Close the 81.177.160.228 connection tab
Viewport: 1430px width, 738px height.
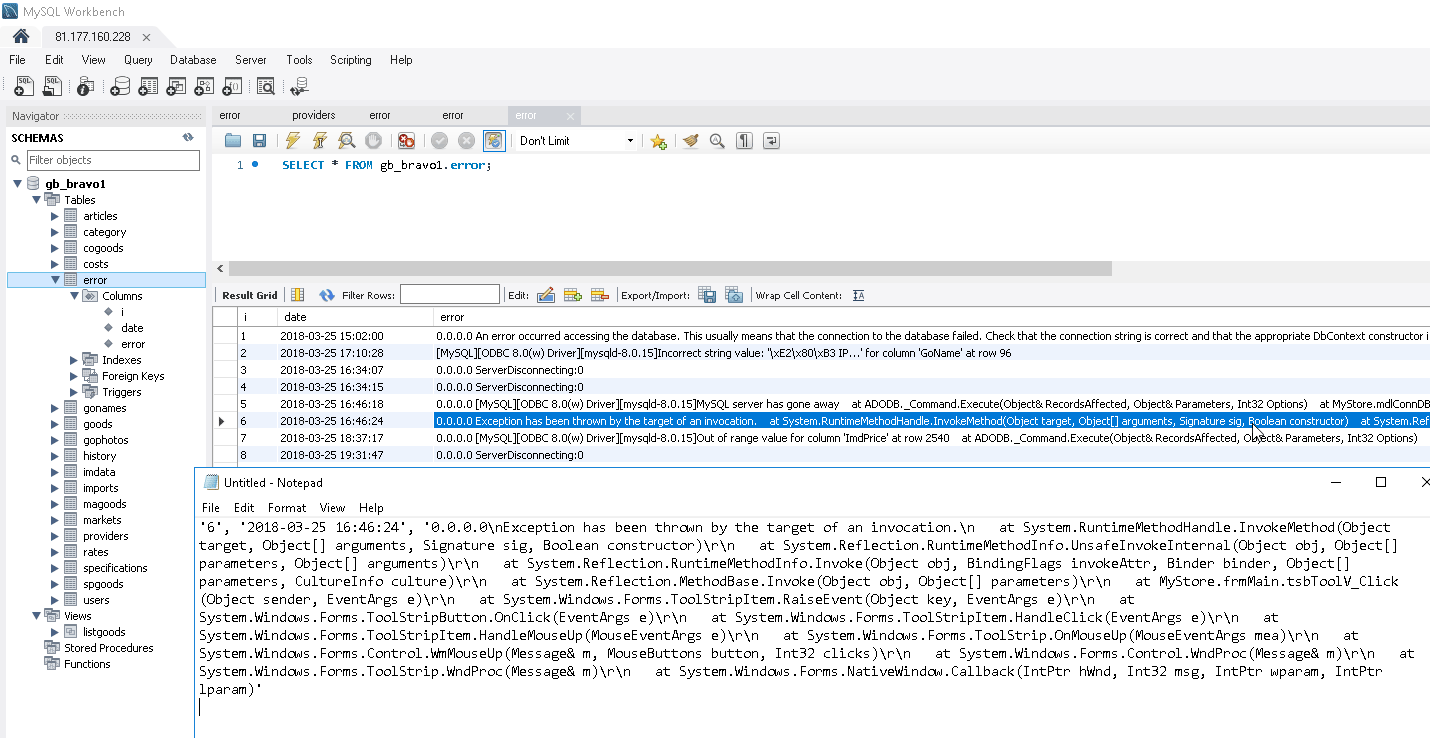146,37
